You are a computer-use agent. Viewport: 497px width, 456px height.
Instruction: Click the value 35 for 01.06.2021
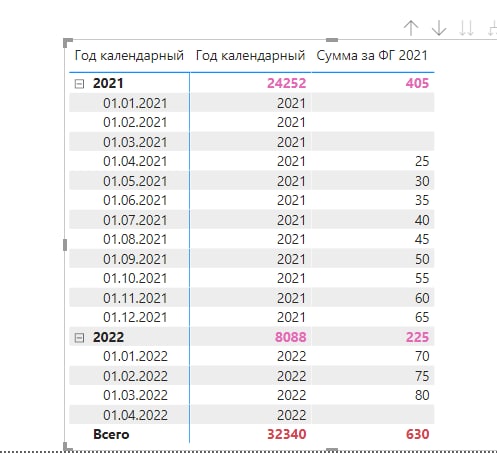pyautogui.click(x=422, y=200)
